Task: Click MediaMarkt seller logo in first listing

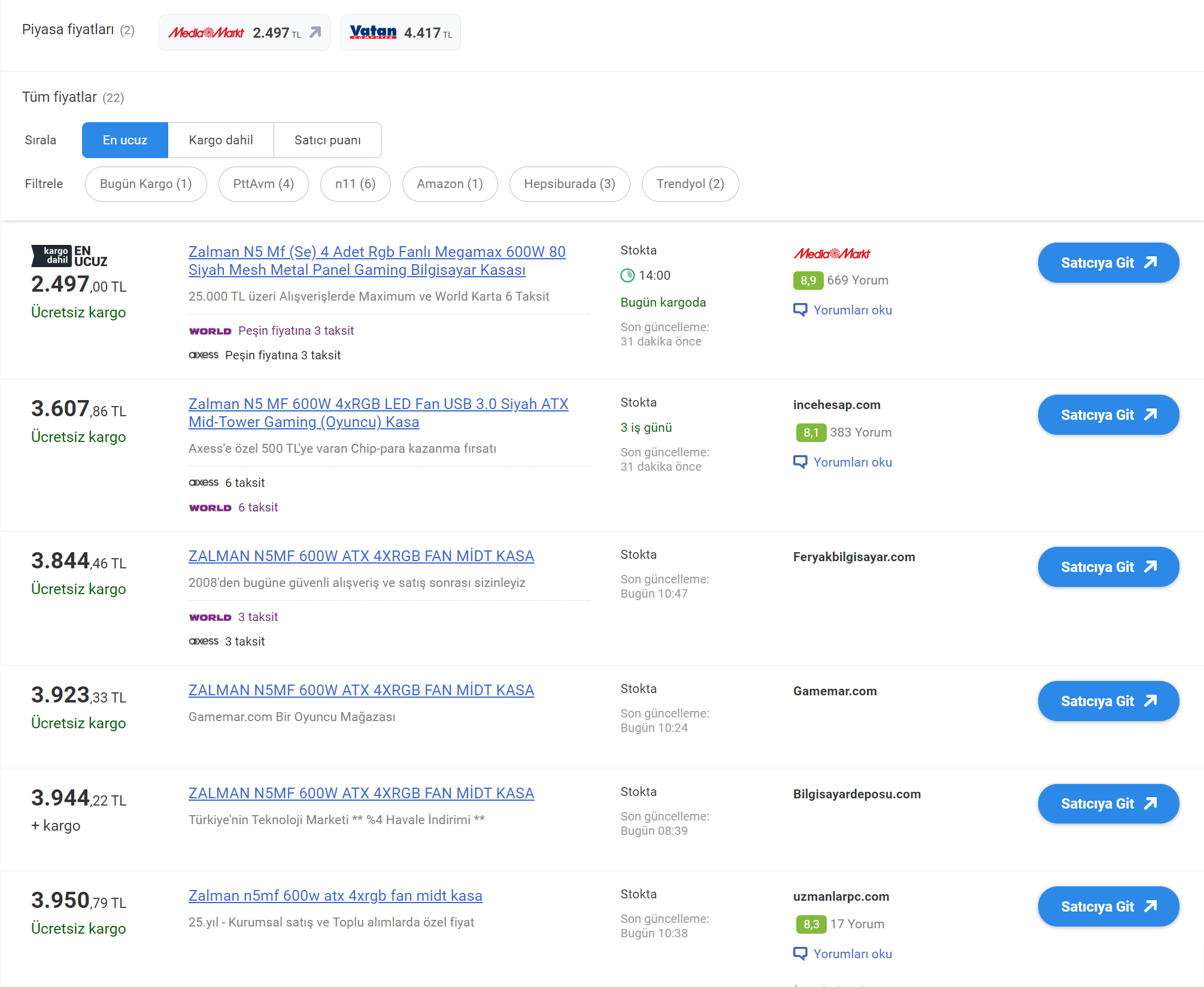Action: pyautogui.click(x=832, y=253)
